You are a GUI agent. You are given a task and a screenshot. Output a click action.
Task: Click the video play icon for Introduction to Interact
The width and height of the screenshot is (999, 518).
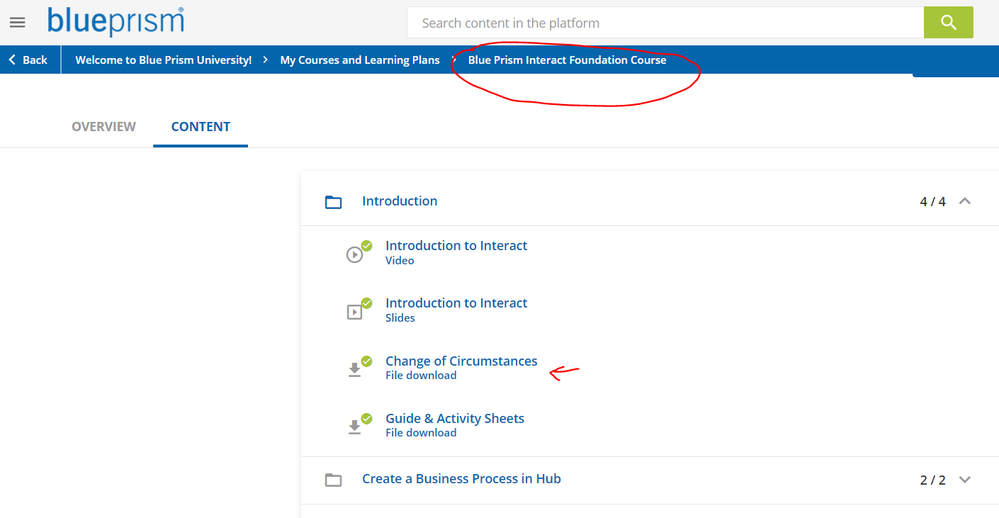(355, 254)
